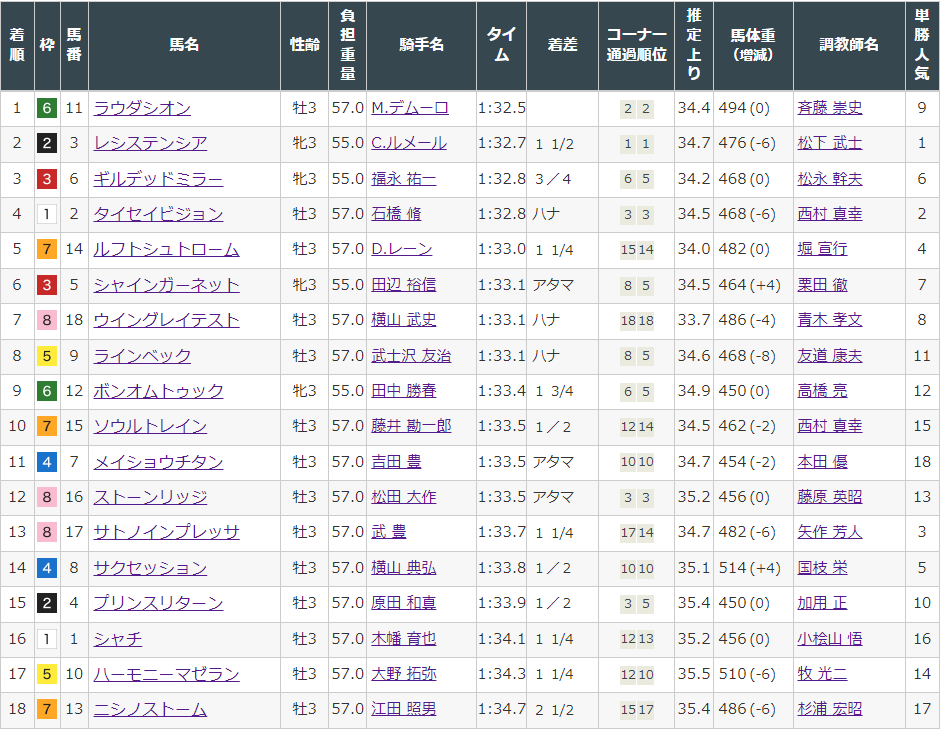
Task: Open horse link ハーモニーマゼラン
Action: point(167,674)
